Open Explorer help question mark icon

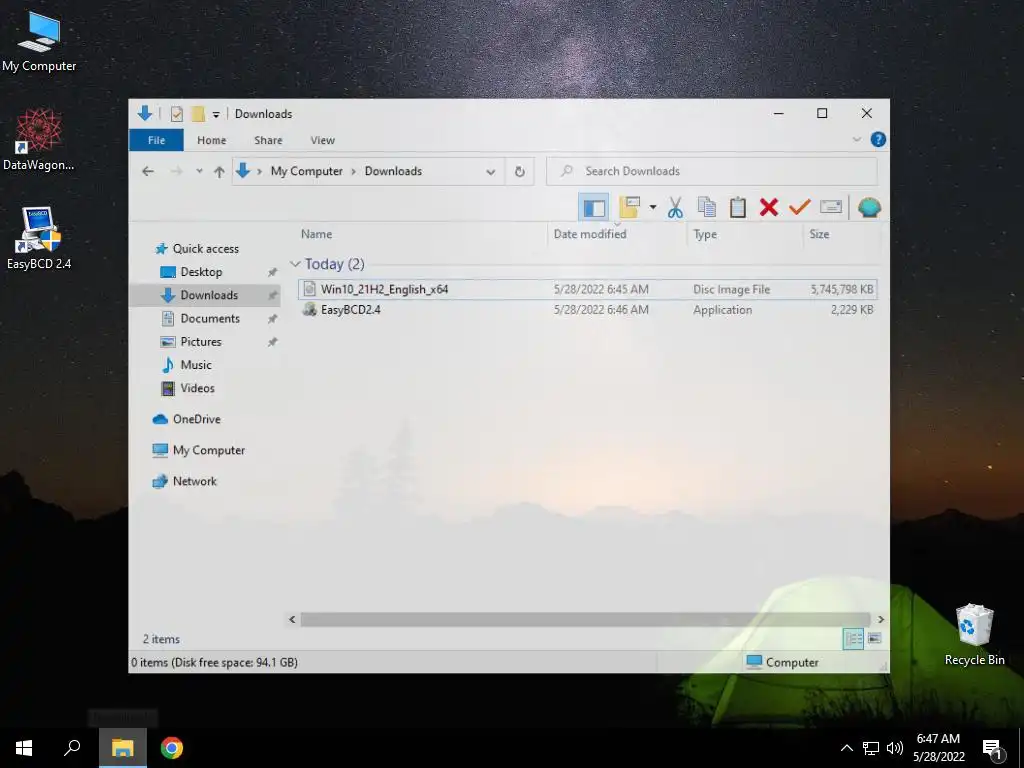click(x=878, y=140)
